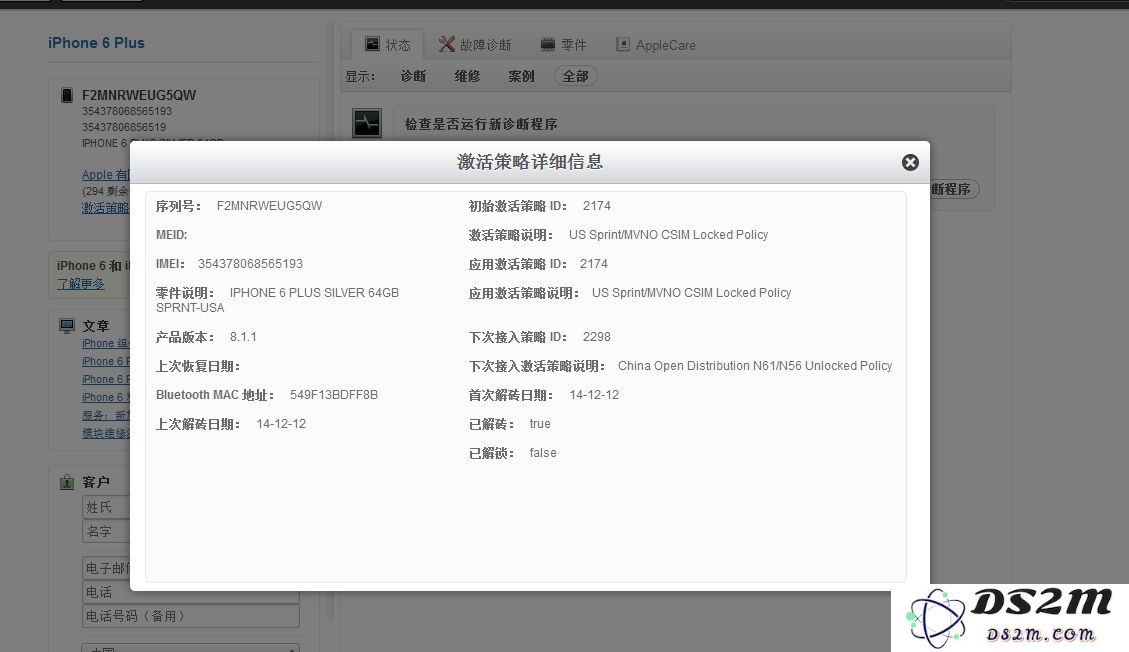Select the 全部 filter
Image resolution: width=1129 pixels, height=652 pixels.
575,76
